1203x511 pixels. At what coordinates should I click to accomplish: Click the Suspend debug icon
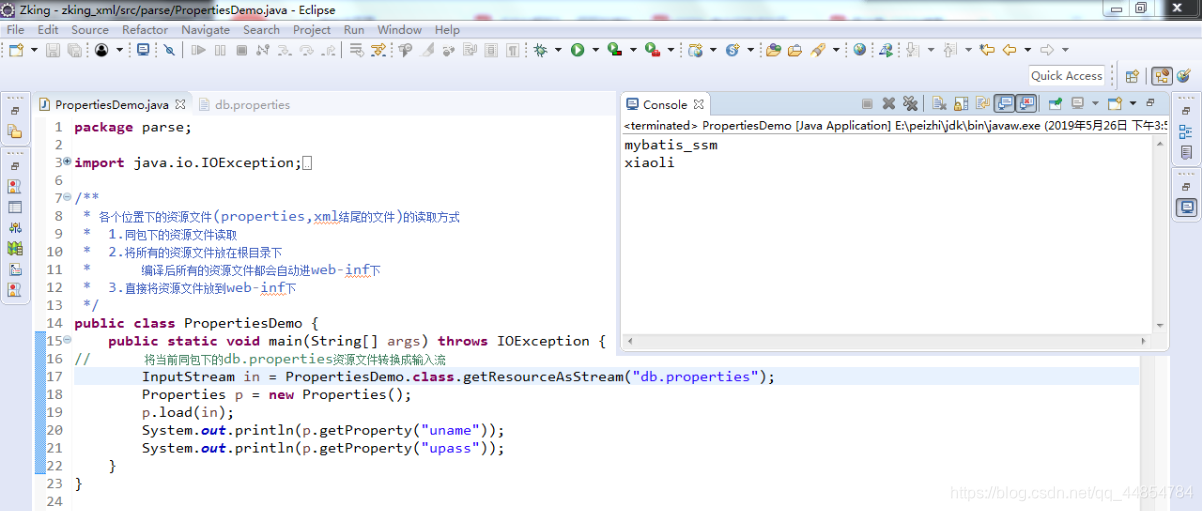tap(220, 50)
